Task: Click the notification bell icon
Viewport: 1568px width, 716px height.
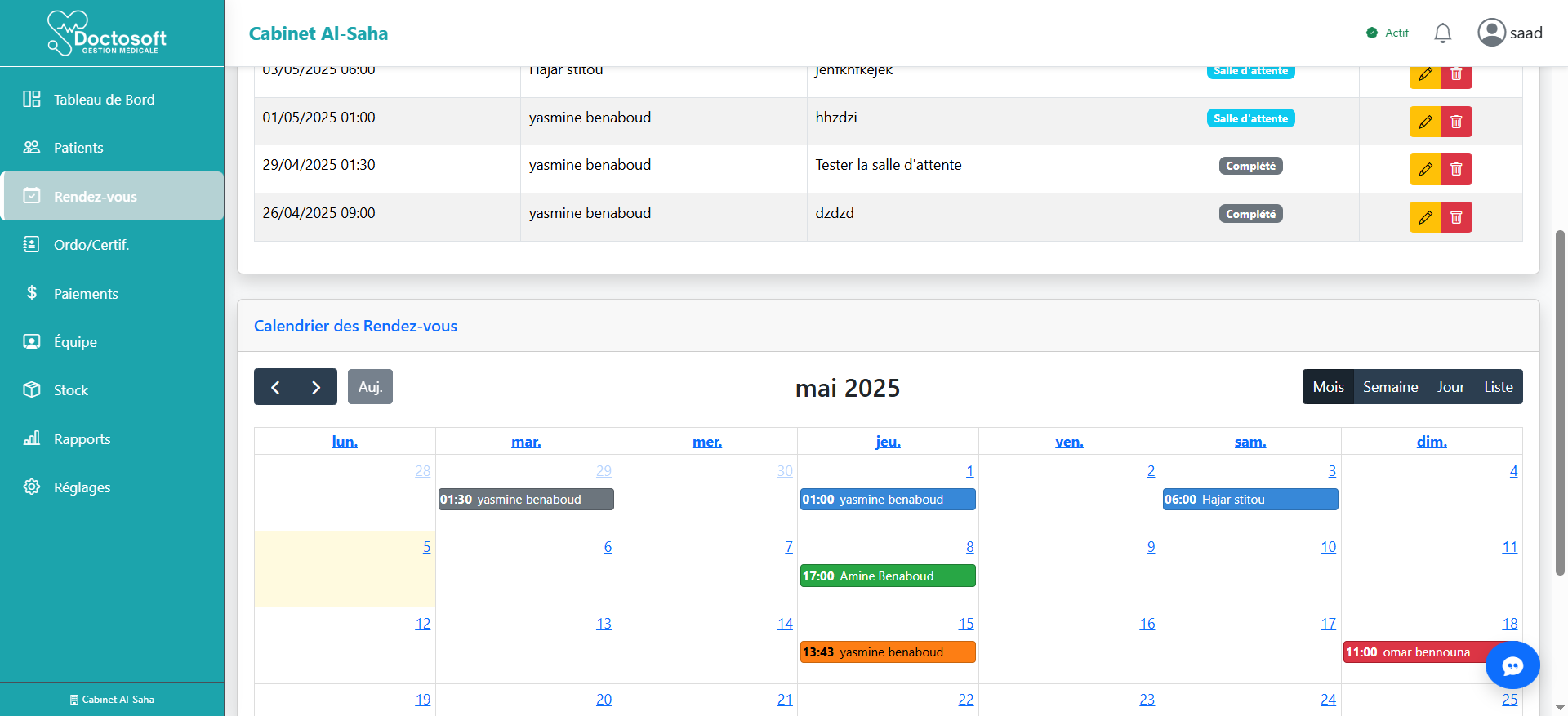Action: point(1442,33)
